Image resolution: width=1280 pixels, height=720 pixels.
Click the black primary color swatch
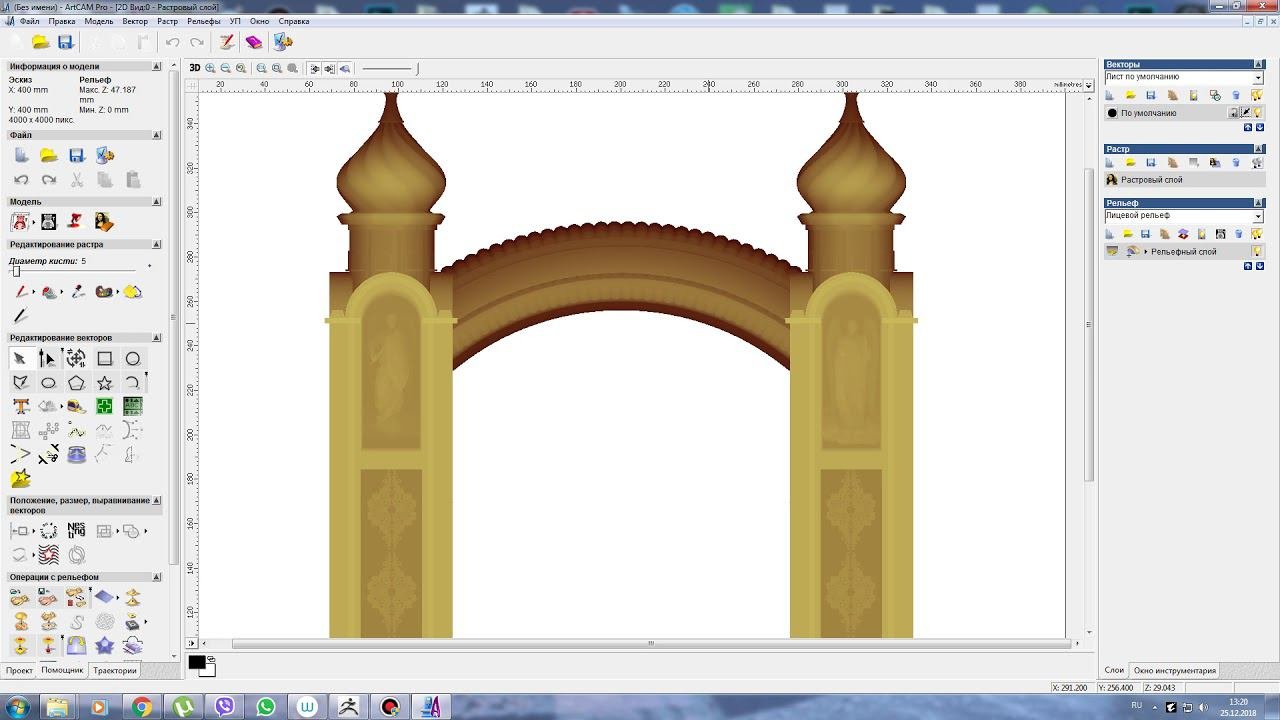[x=196, y=662]
